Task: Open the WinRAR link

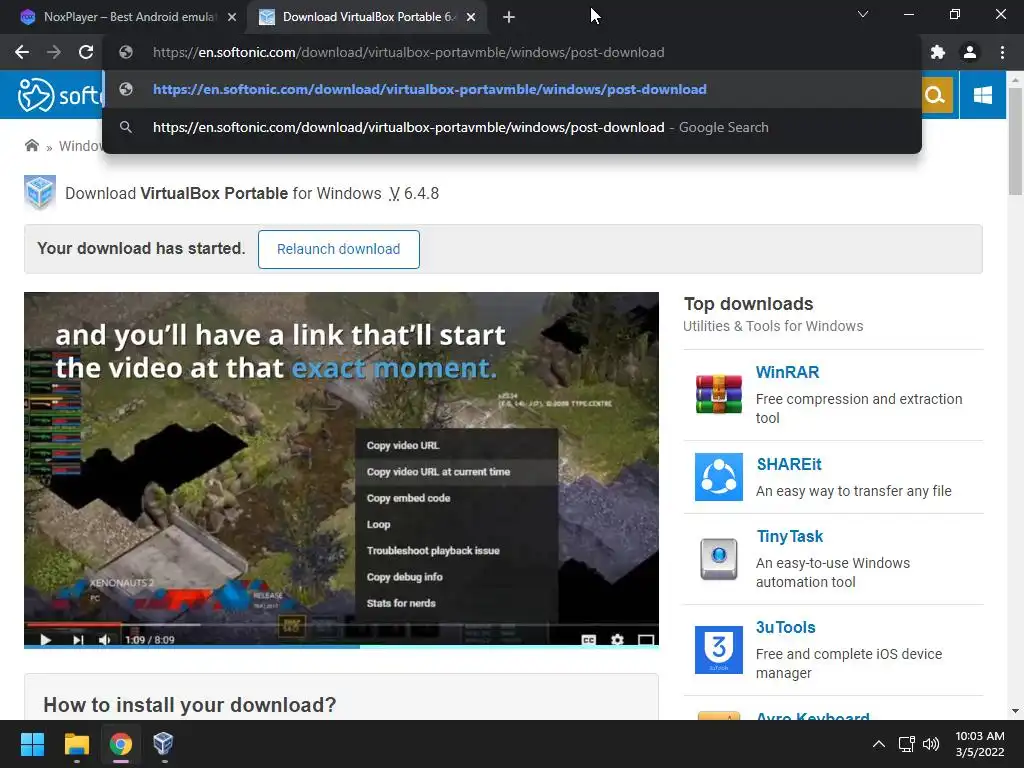Action: [787, 372]
